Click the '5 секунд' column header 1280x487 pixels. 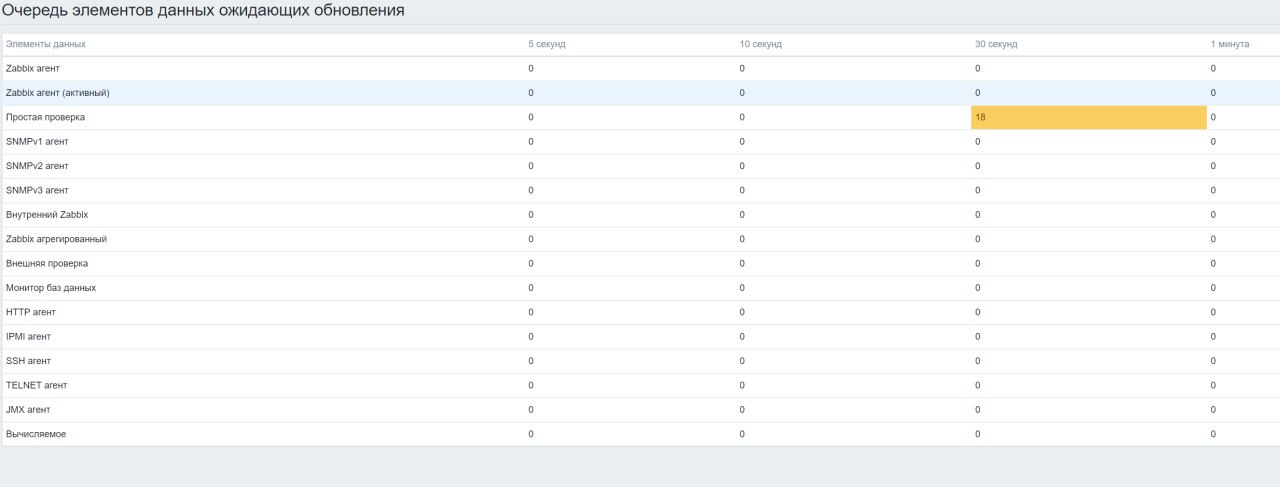click(x=547, y=44)
